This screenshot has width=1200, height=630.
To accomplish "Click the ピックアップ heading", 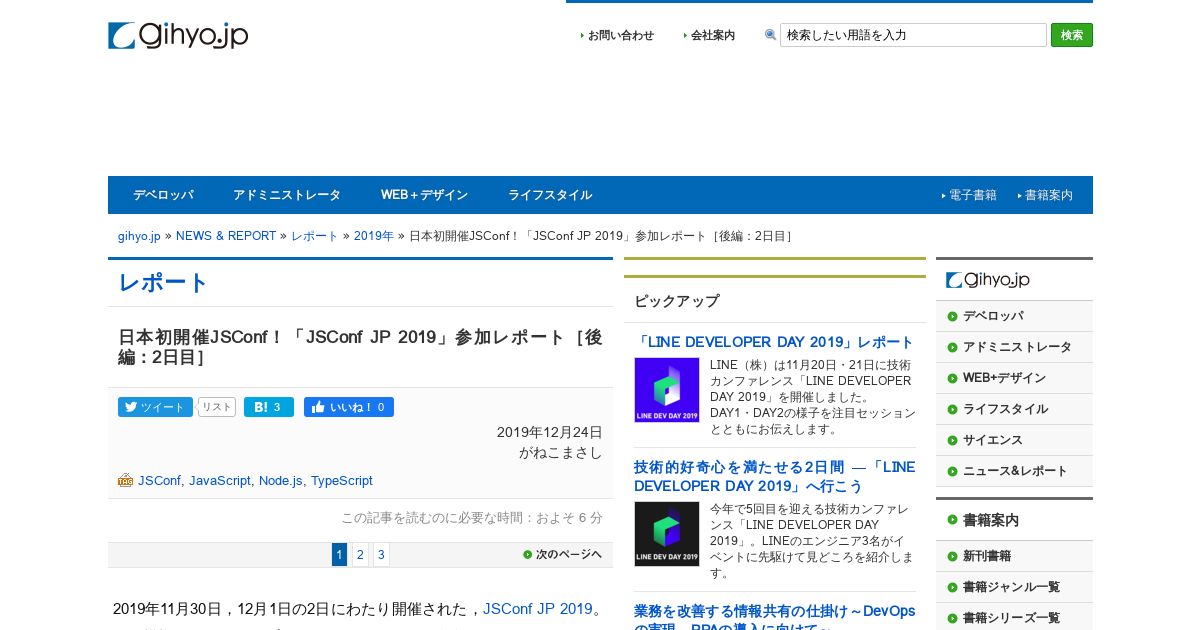I will pyautogui.click(x=676, y=301).
